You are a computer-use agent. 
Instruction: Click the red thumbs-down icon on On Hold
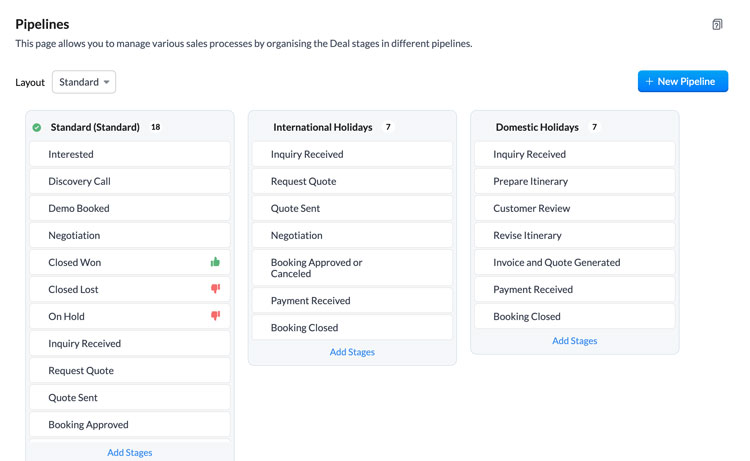(x=215, y=316)
